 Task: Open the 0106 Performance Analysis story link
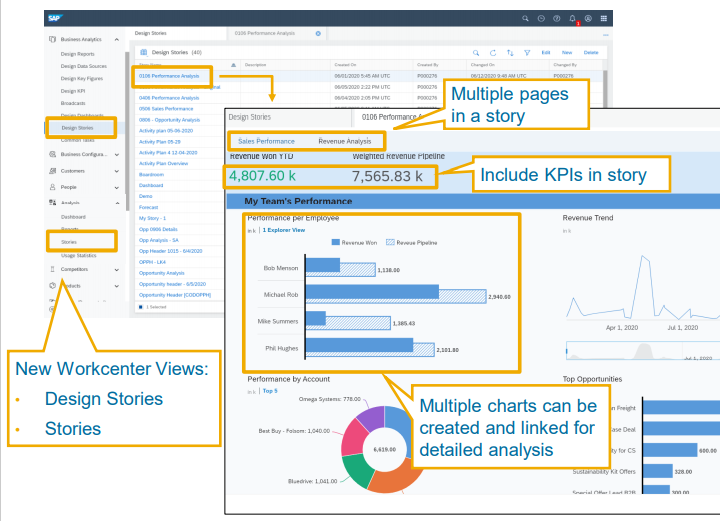[169, 76]
